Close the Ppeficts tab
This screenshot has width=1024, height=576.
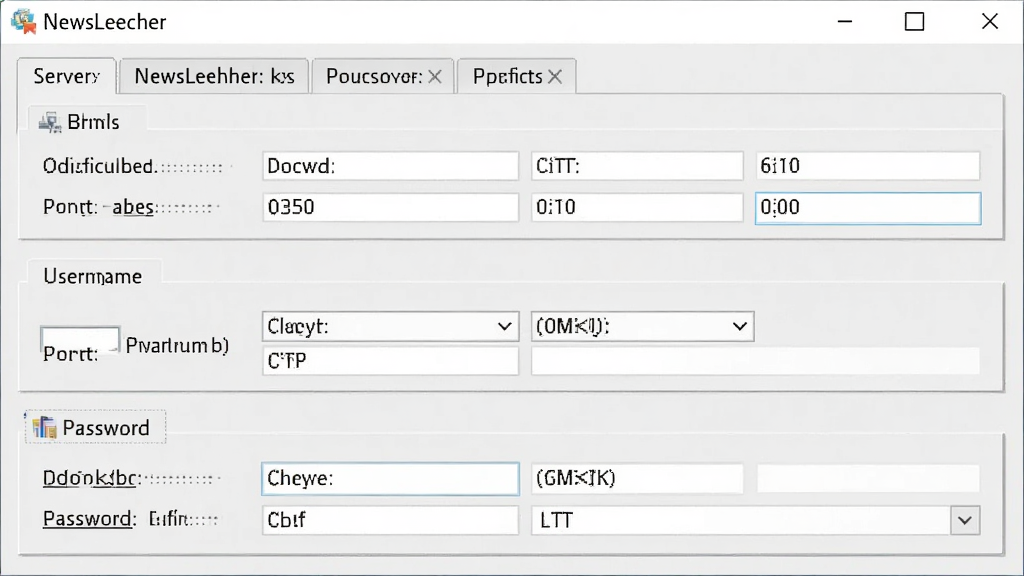click(555, 77)
